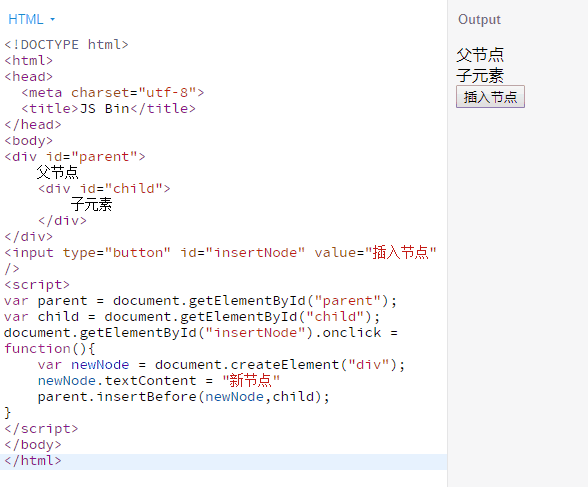Click the opening <body> tag line
Screen dimensions: 588x487
[28, 141]
